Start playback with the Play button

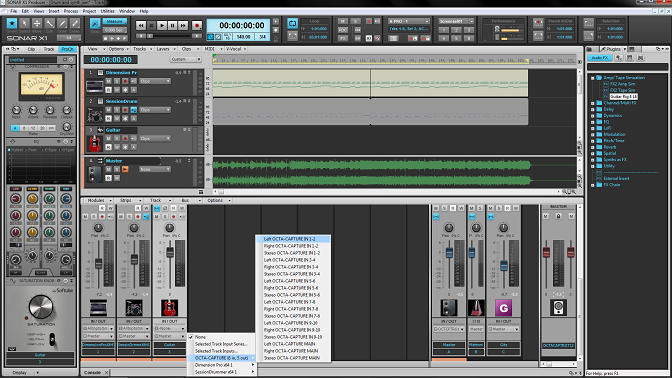point(162,26)
